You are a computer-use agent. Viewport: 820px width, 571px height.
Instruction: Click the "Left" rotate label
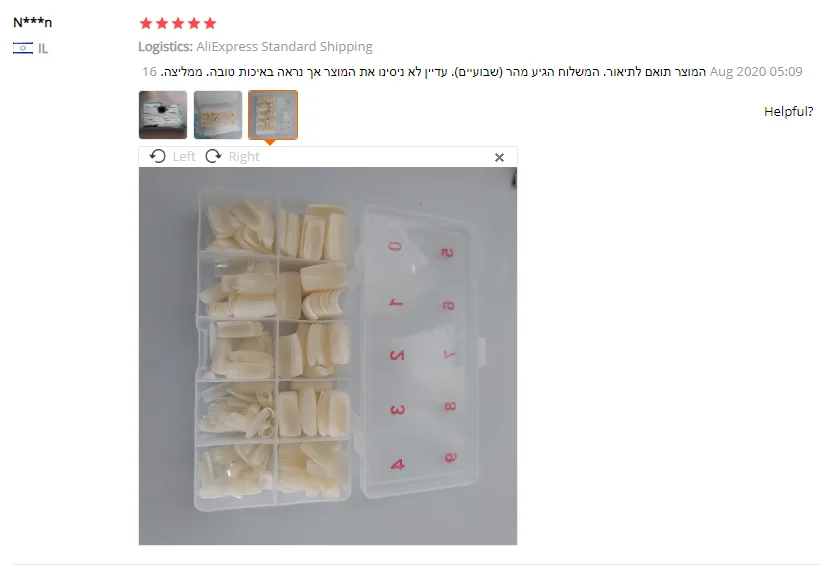[x=184, y=156]
